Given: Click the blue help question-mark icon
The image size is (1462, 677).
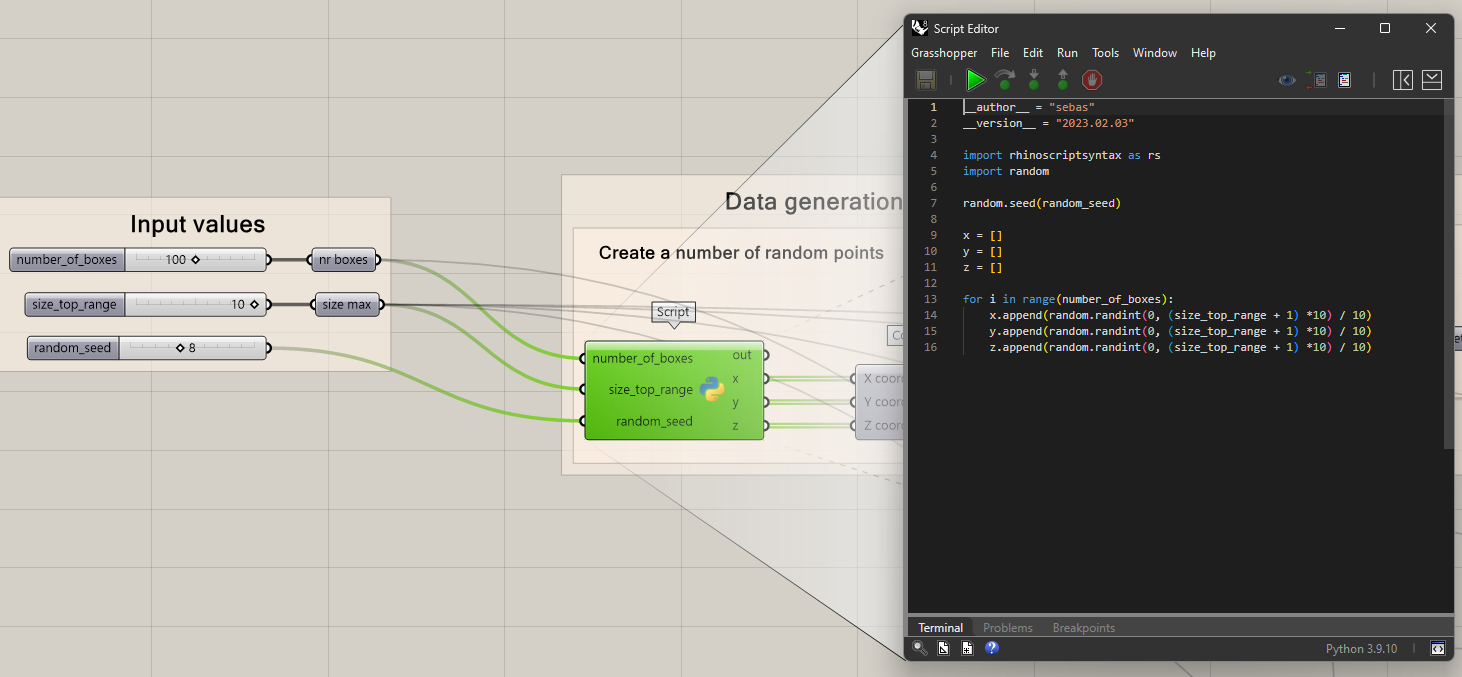Looking at the screenshot, I should (991, 648).
